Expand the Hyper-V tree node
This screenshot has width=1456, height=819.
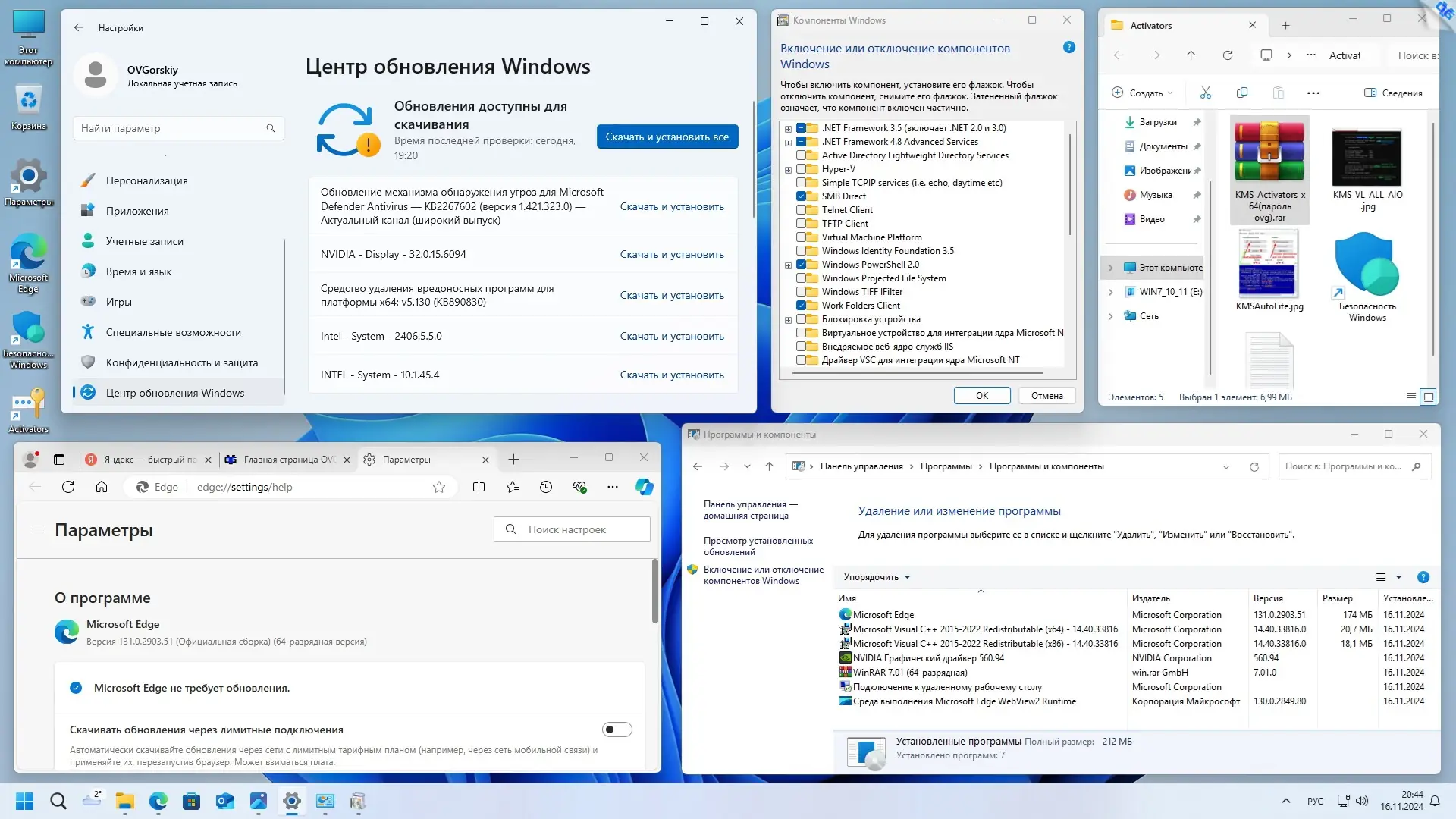tap(789, 170)
